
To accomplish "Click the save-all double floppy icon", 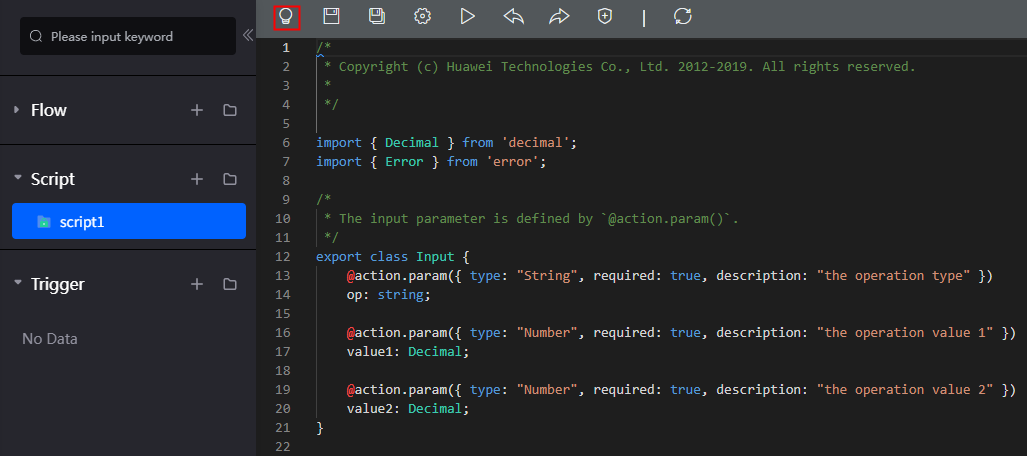I will [377, 16].
